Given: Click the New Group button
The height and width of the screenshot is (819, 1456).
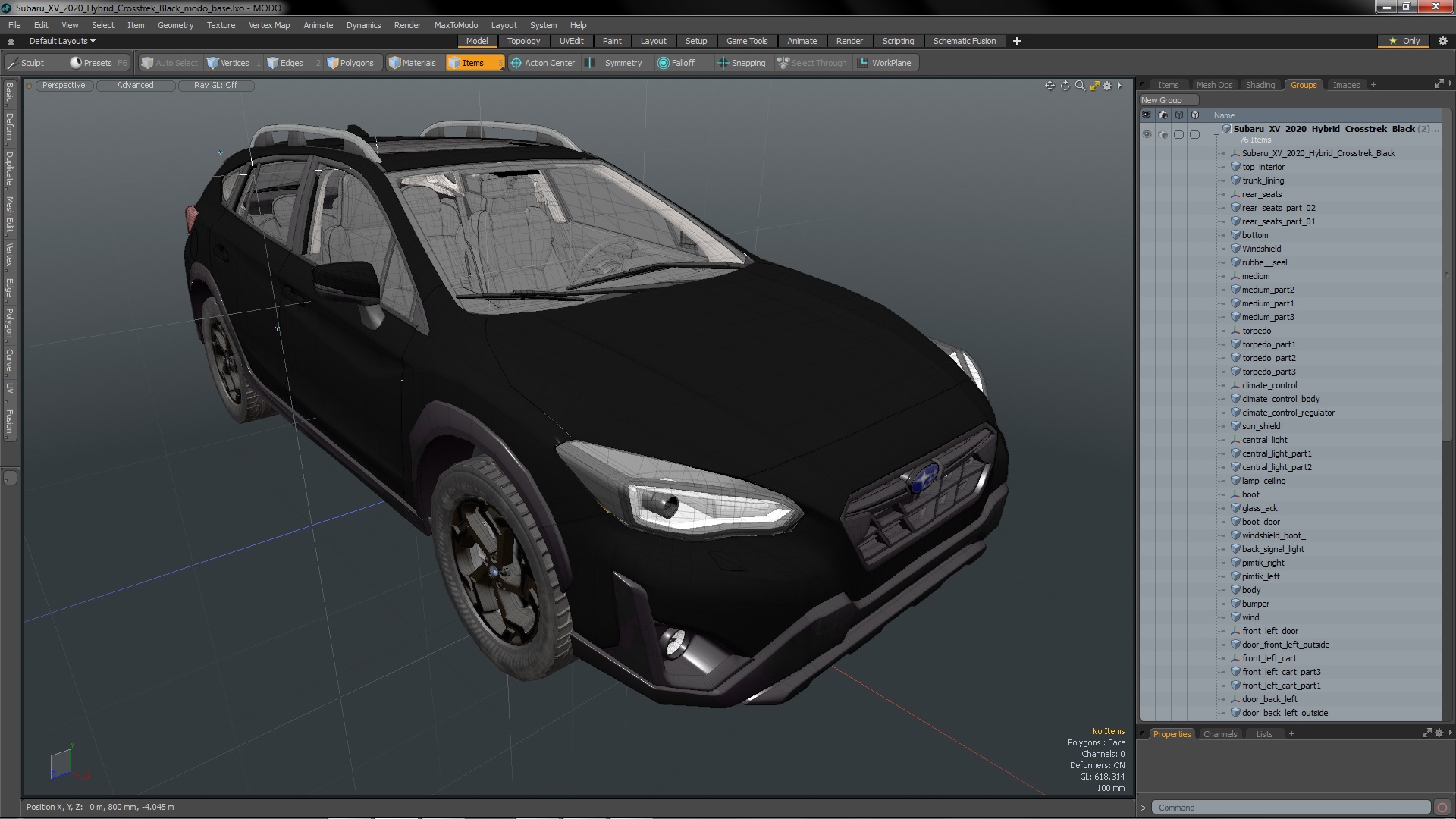Looking at the screenshot, I should pos(1168,100).
